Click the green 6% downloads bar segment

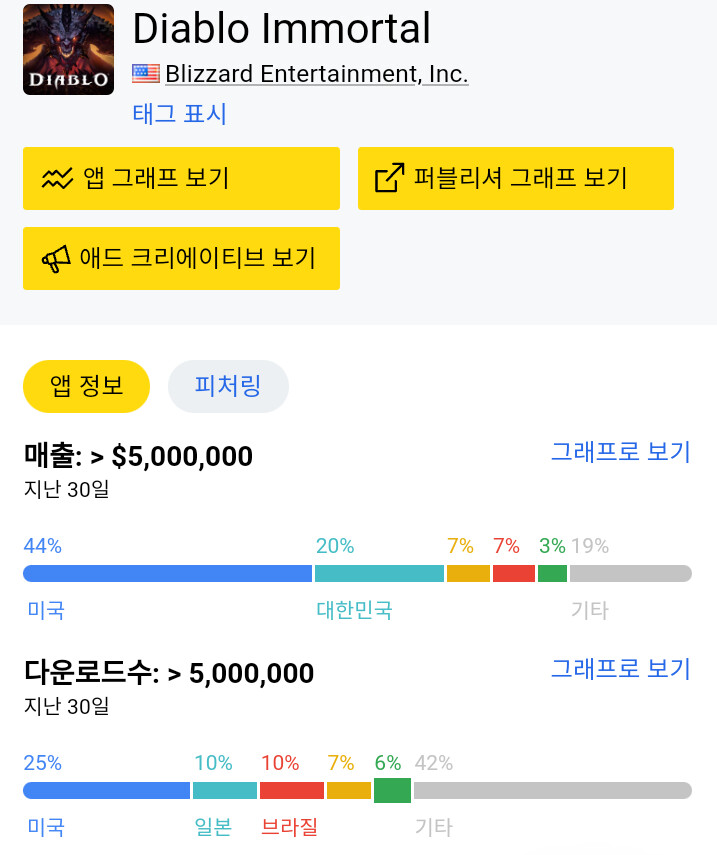(x=392, y=791)
